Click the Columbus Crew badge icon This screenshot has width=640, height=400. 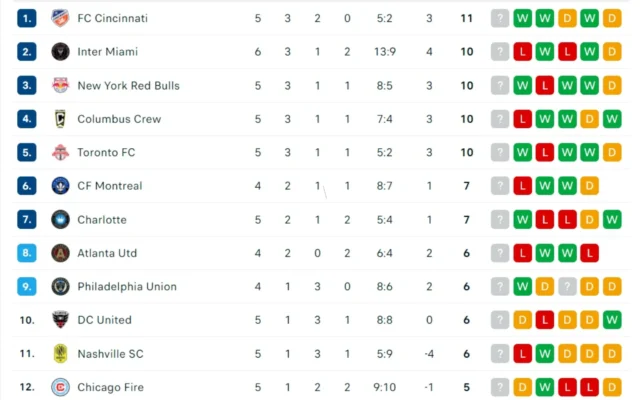point(60,119)
